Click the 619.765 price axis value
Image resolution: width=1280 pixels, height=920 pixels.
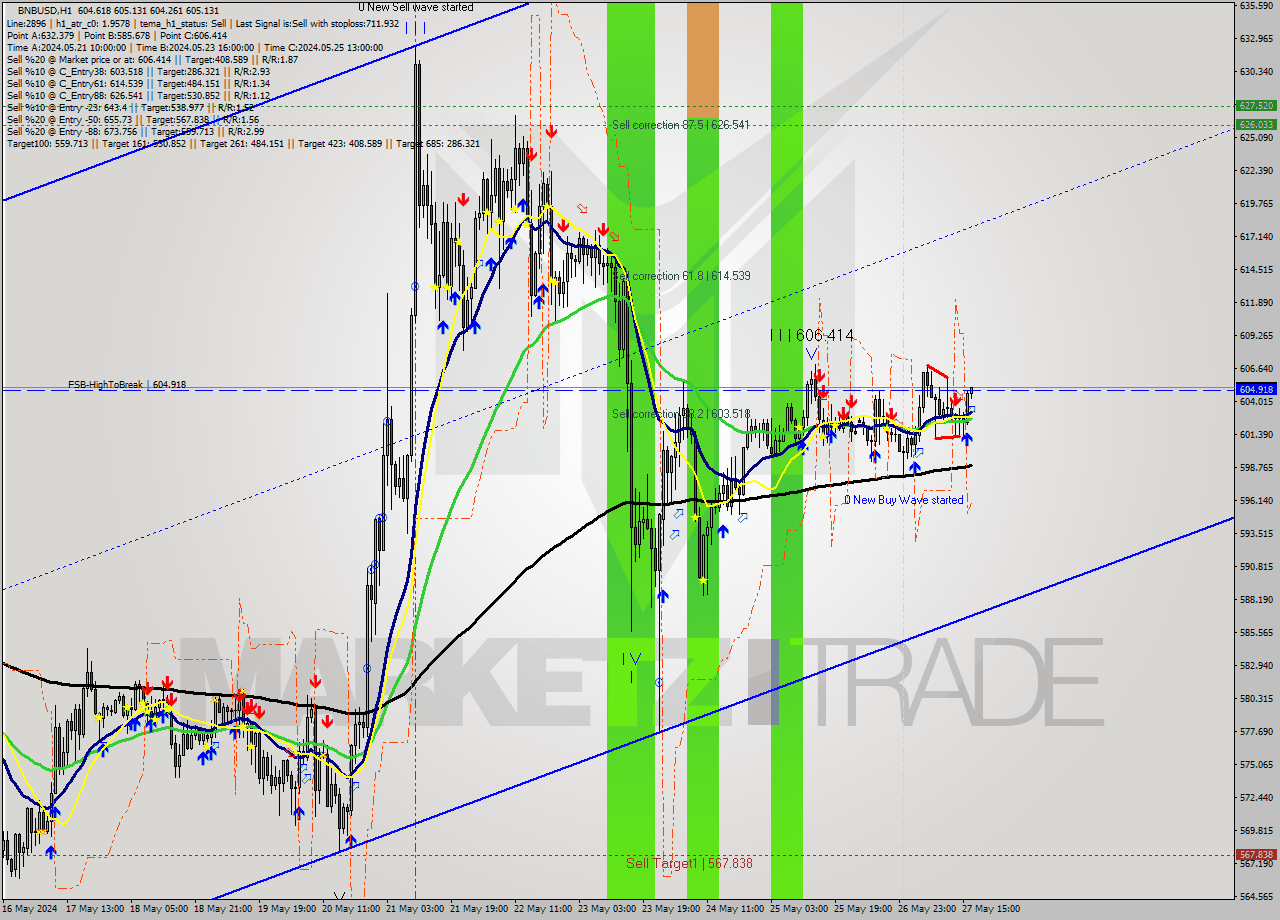pyautogui.click(x=1255, y=204)
